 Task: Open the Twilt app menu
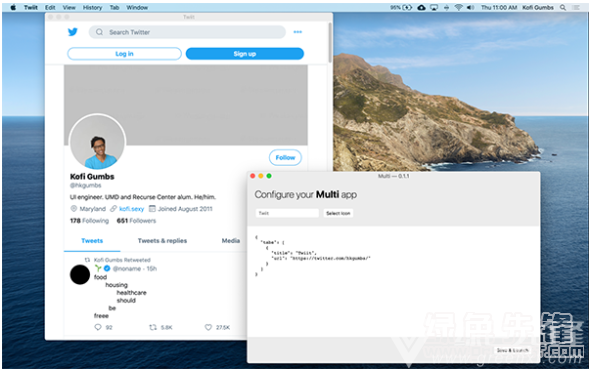coord(31,7)
